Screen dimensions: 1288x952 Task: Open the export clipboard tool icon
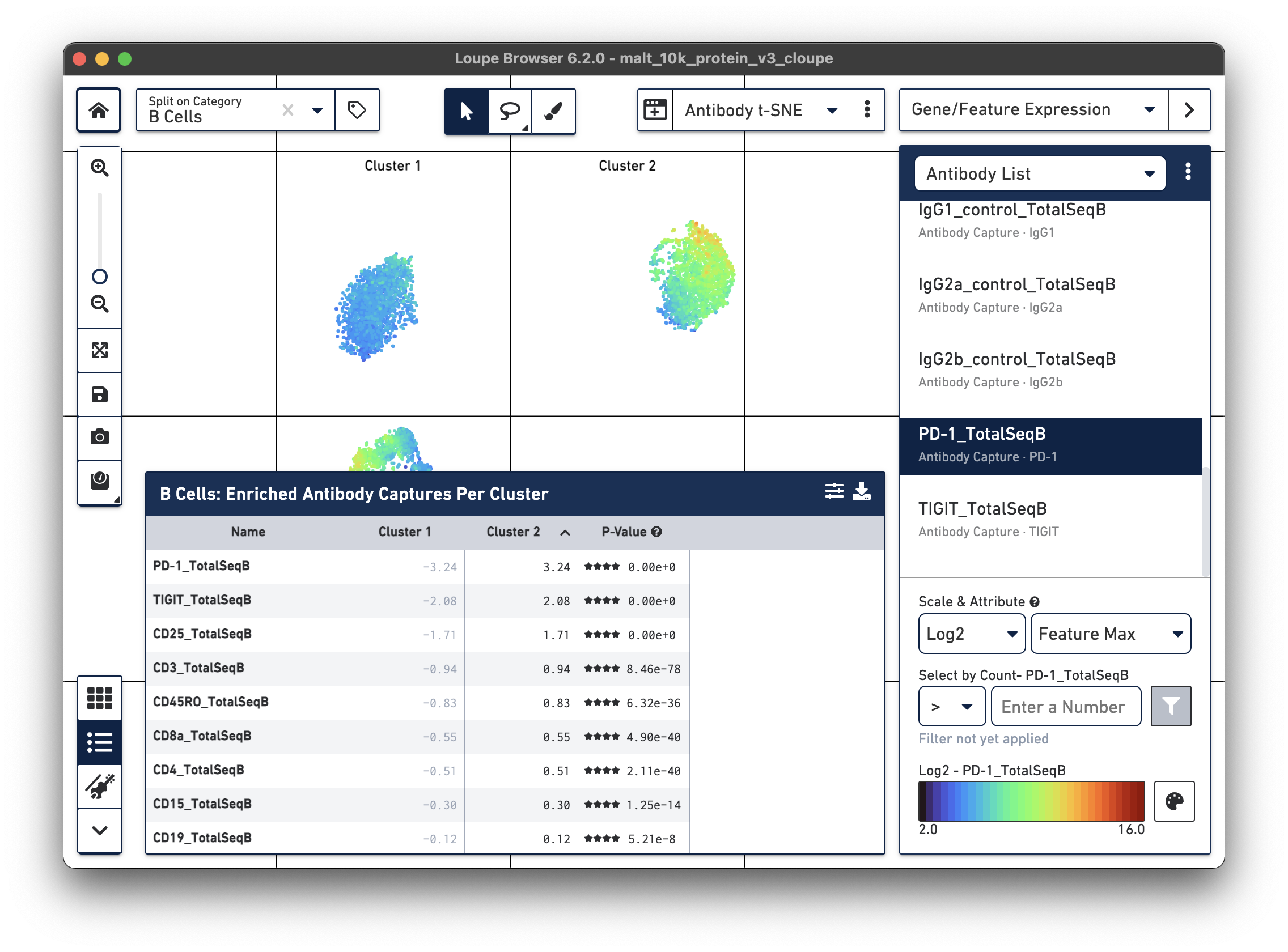(99, 481)
